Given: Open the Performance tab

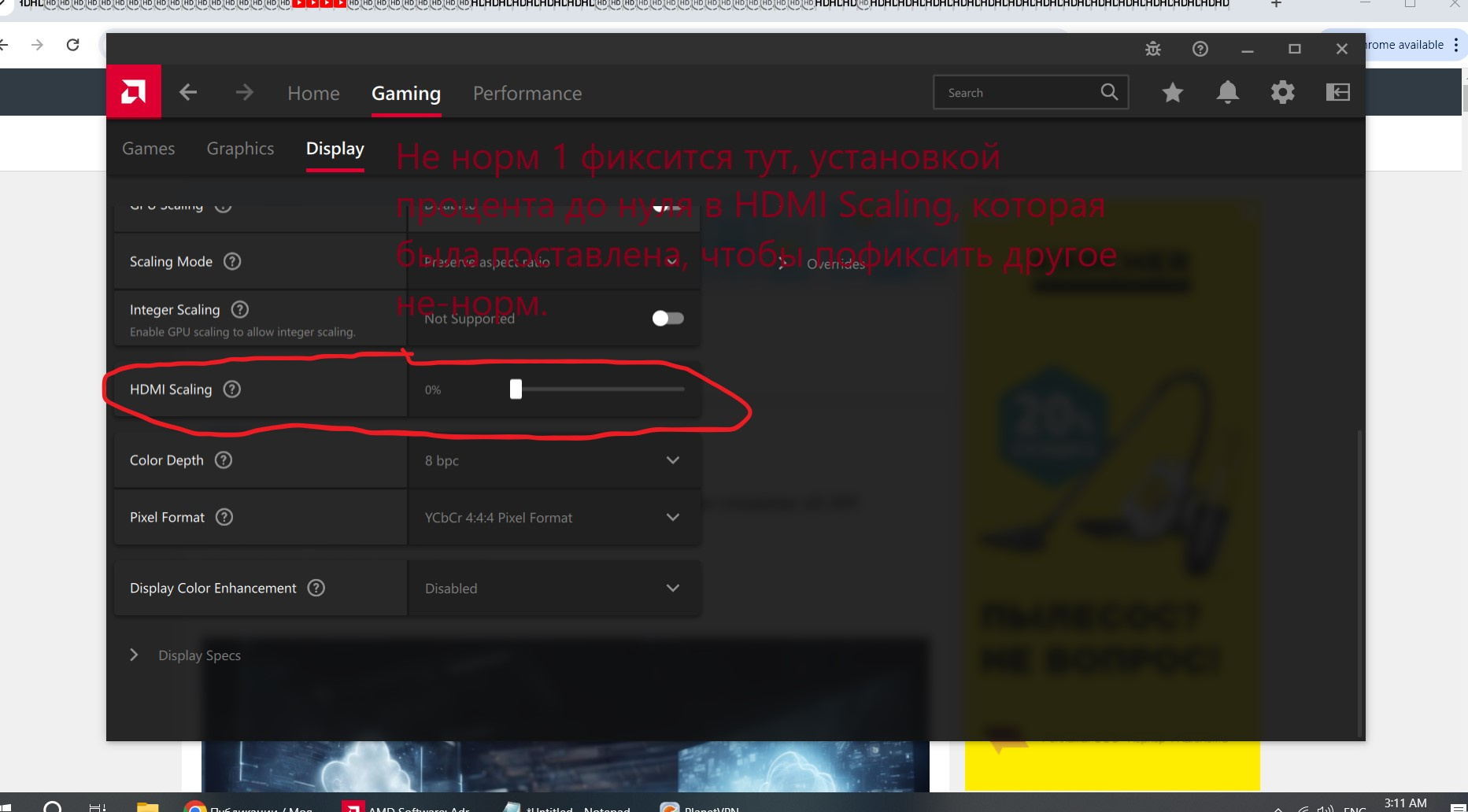Looking at the screenshot, I should click(x=527, y=93).
